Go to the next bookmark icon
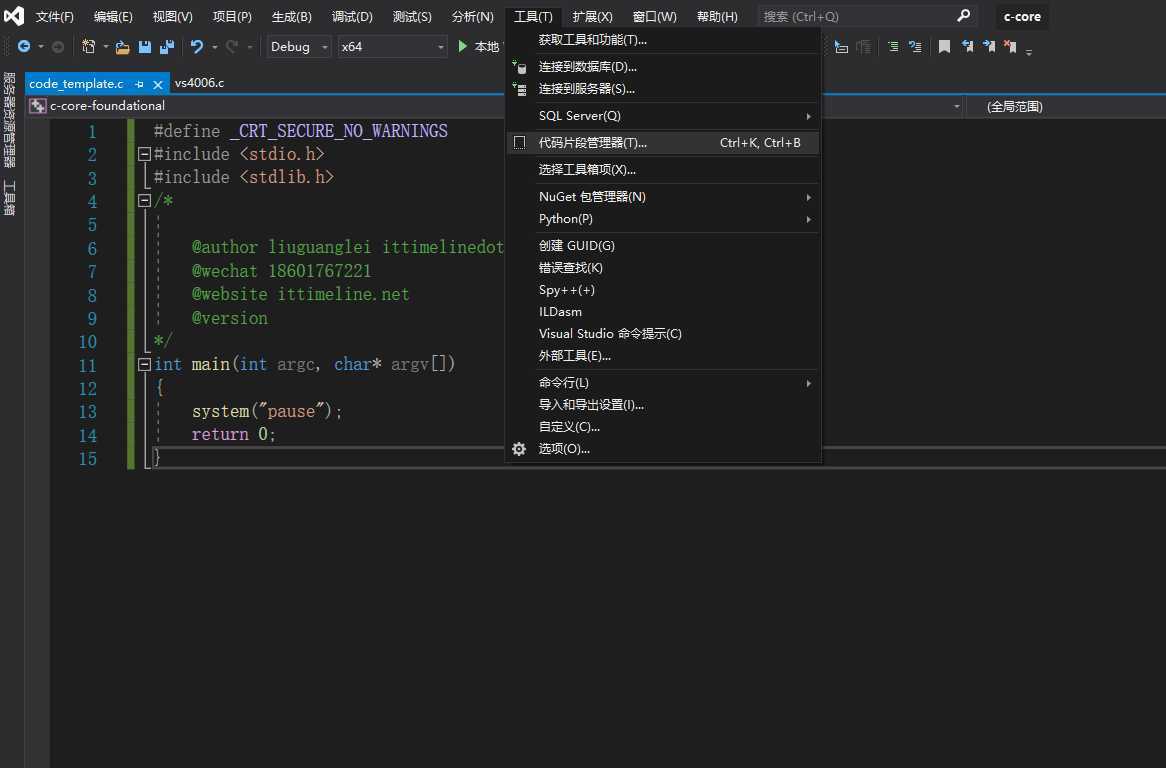The image size is (1166, 768). click(x=988, y=47)
